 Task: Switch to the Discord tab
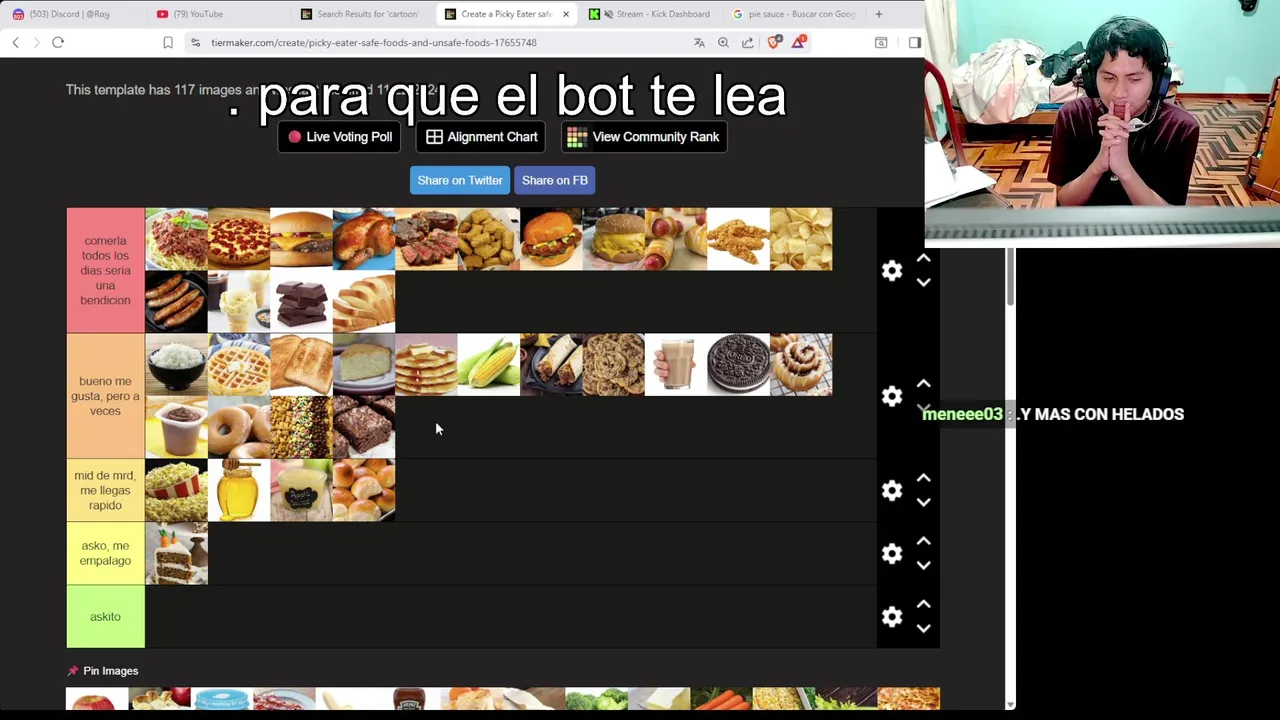click(68, 14)
